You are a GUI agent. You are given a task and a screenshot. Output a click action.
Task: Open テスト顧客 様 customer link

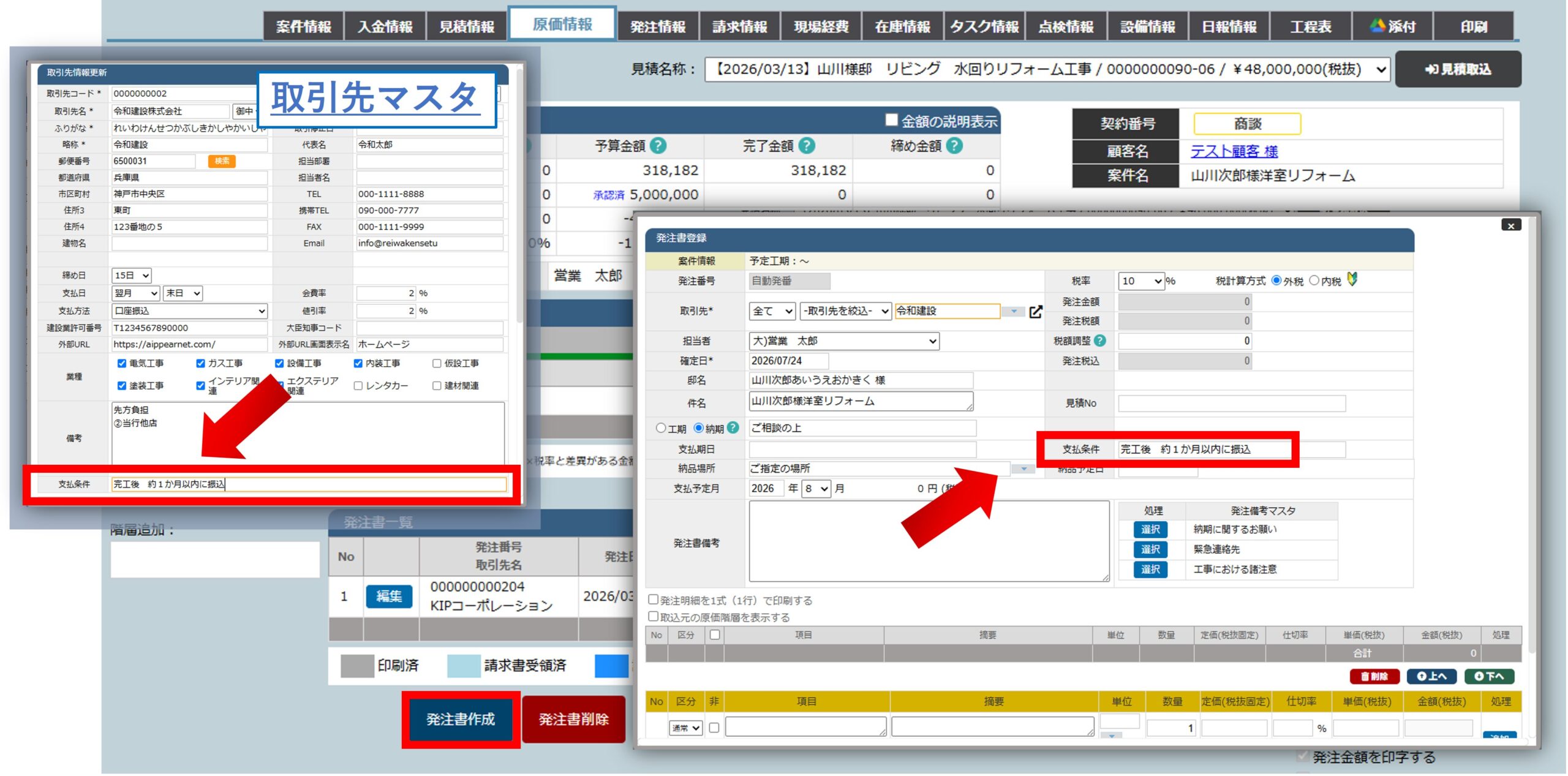pos(1234,151)
